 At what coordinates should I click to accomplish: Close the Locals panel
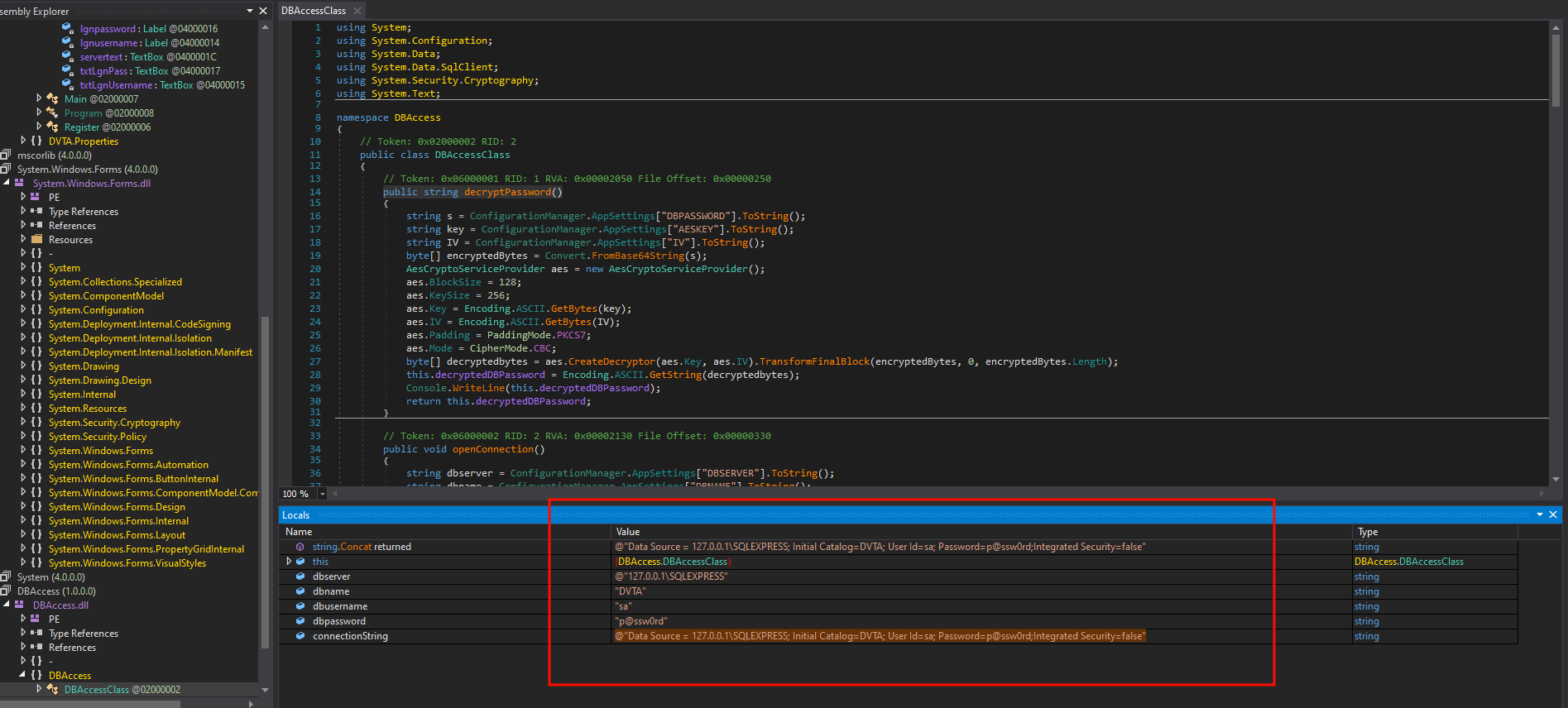point(1553,514)
